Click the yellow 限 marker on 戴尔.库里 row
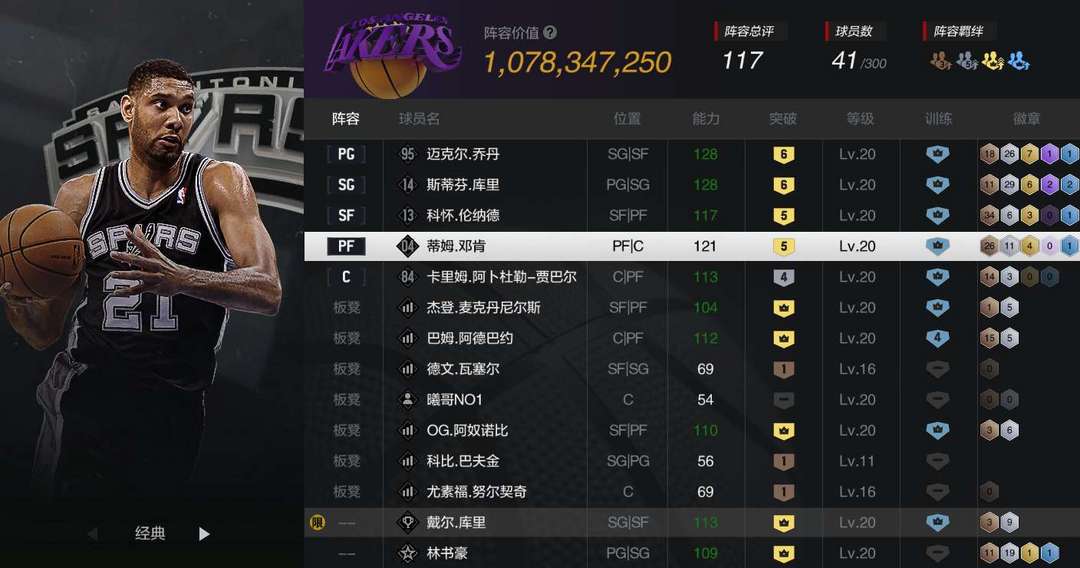The image size is (1080, 568). point(317,523)
